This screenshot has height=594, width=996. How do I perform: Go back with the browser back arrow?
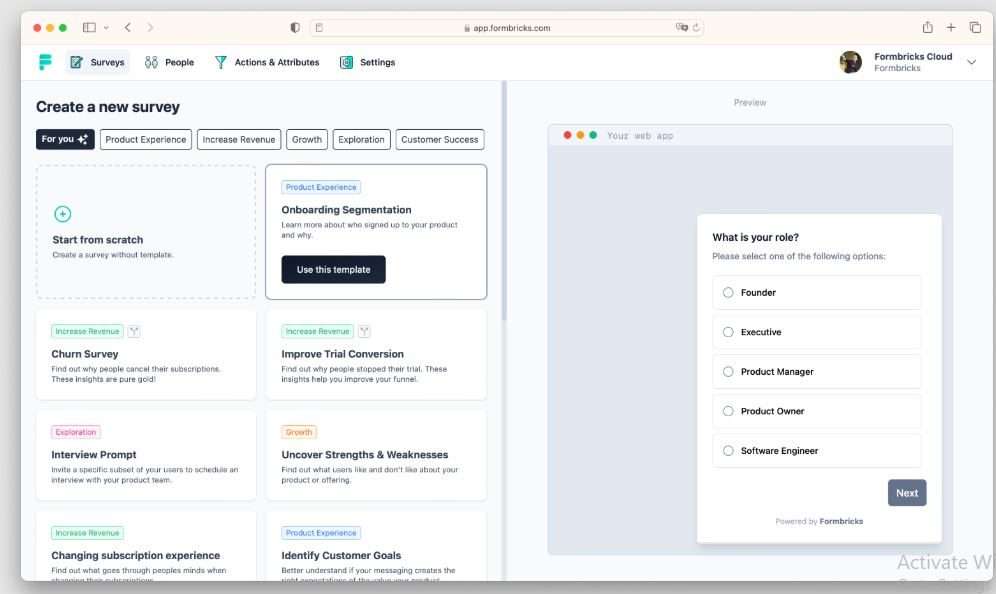128,27
